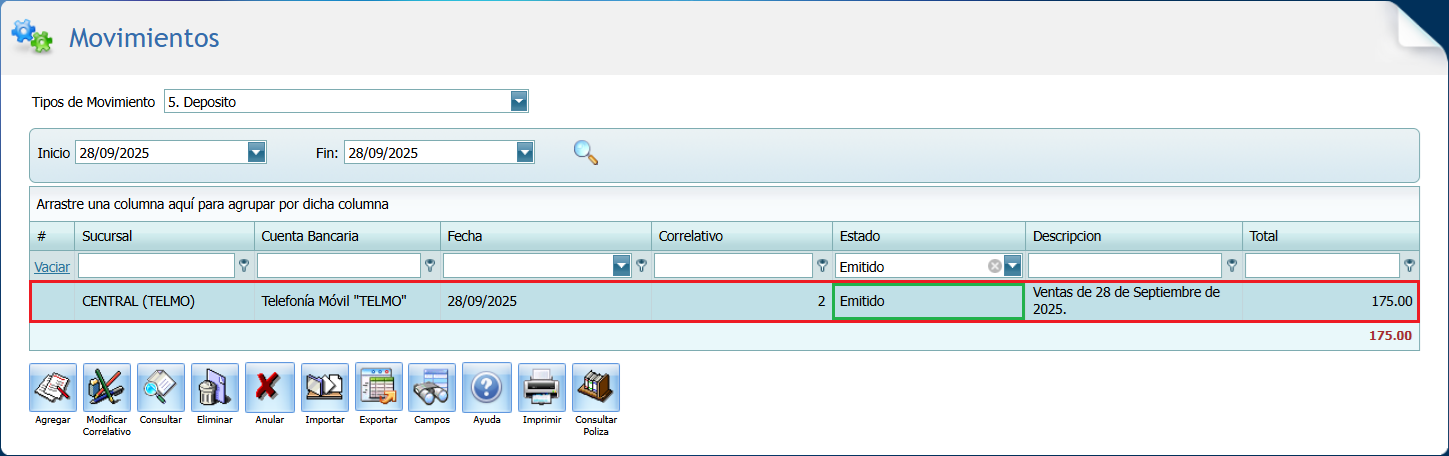The width and height of the screenshot is (1449, 456).
Task: Click the Consultar magnifier icon
Action: [161, 387]
